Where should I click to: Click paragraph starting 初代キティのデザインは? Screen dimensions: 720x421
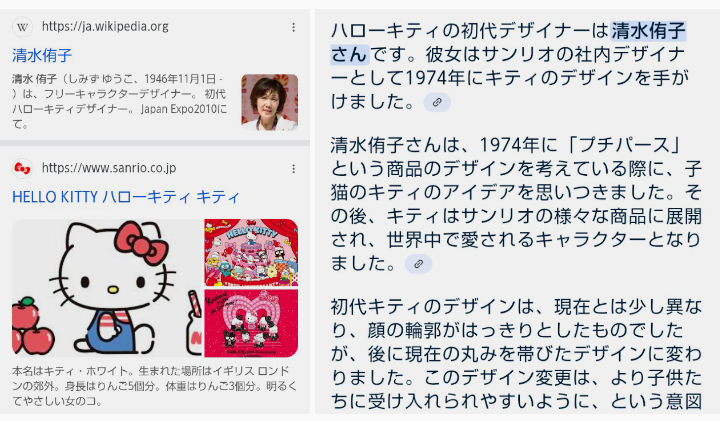pyautogui.click(x=516, y=354)
